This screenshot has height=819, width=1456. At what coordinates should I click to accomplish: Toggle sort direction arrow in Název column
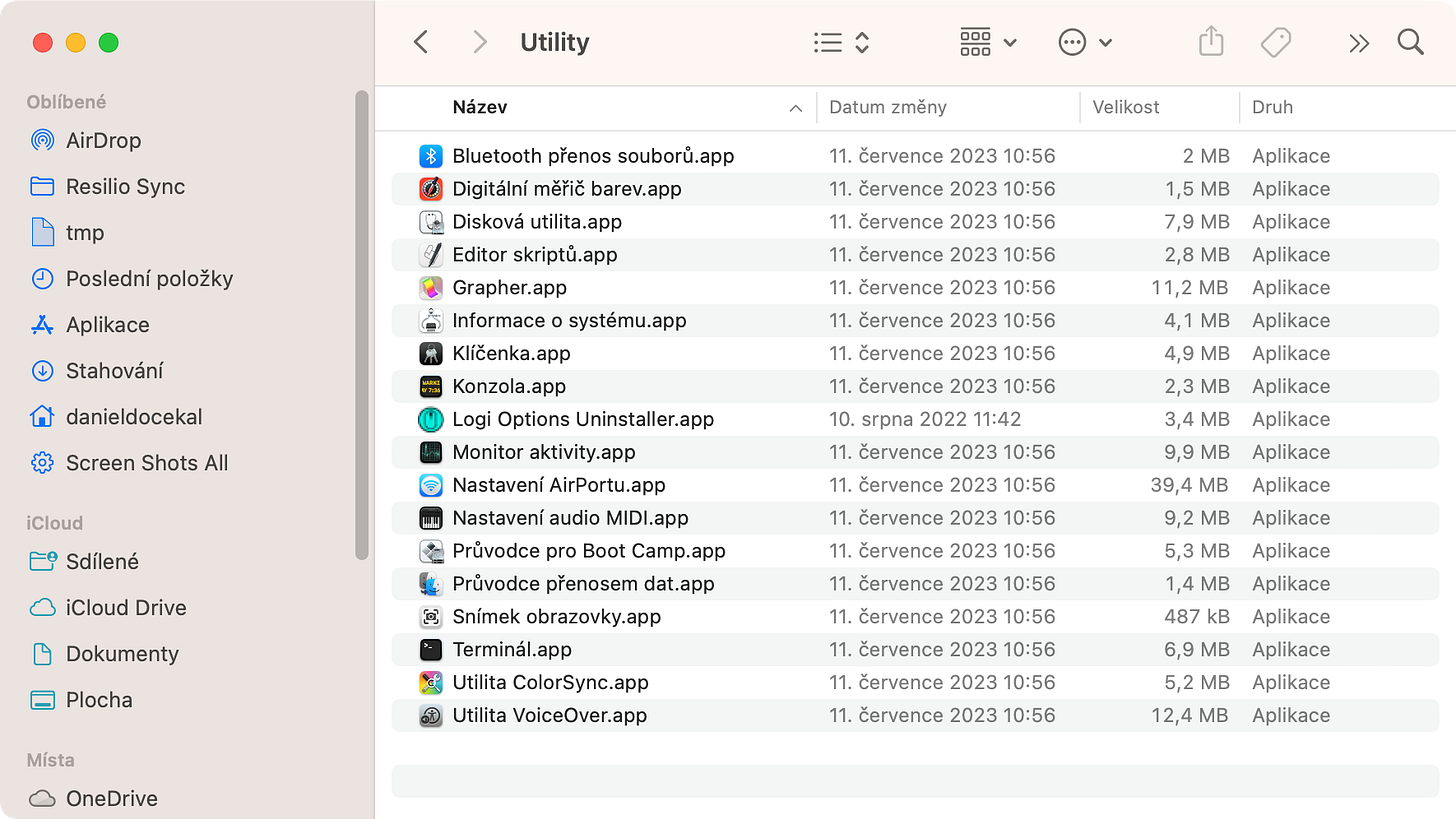[x=796, y=108]
